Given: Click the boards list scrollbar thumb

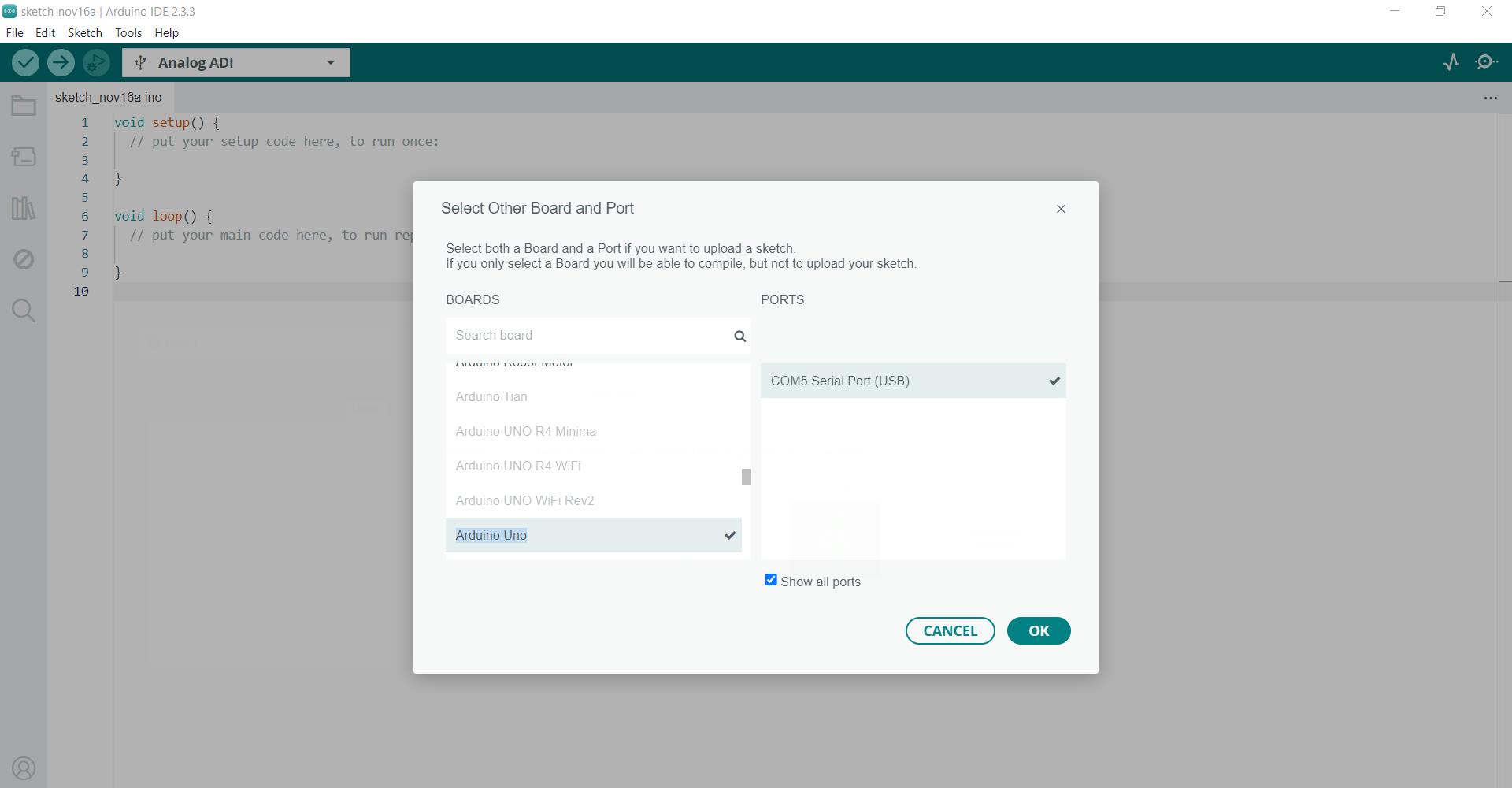Looking at the screenshot, I should 746,478.
